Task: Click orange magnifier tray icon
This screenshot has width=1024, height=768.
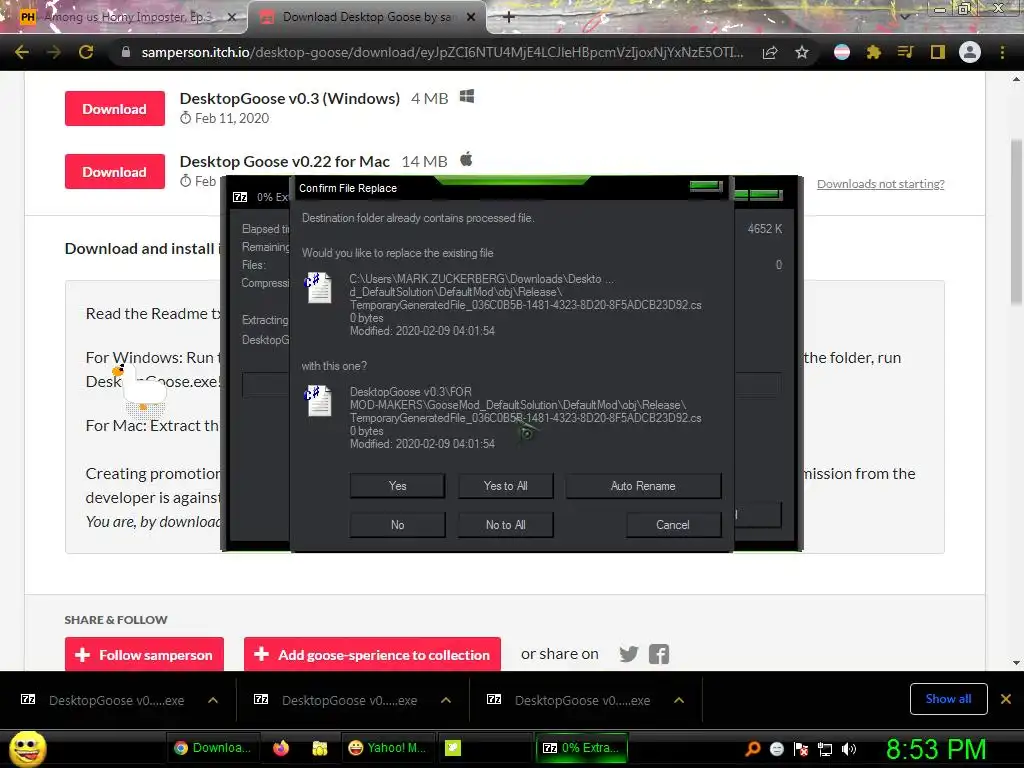Action: coord(752,749)
